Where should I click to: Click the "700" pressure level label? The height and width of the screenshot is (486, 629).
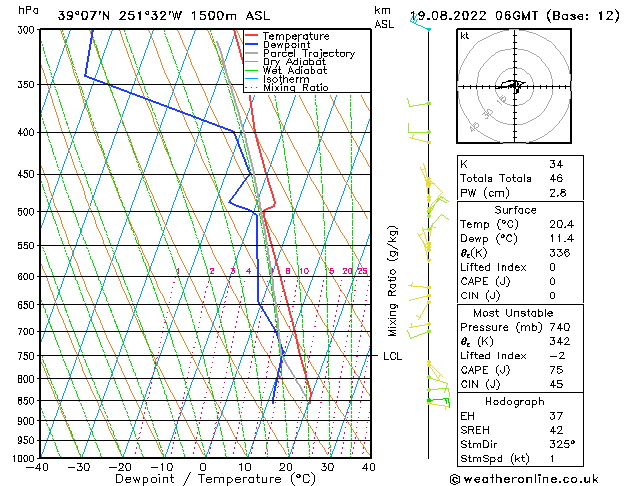point(28,332)
